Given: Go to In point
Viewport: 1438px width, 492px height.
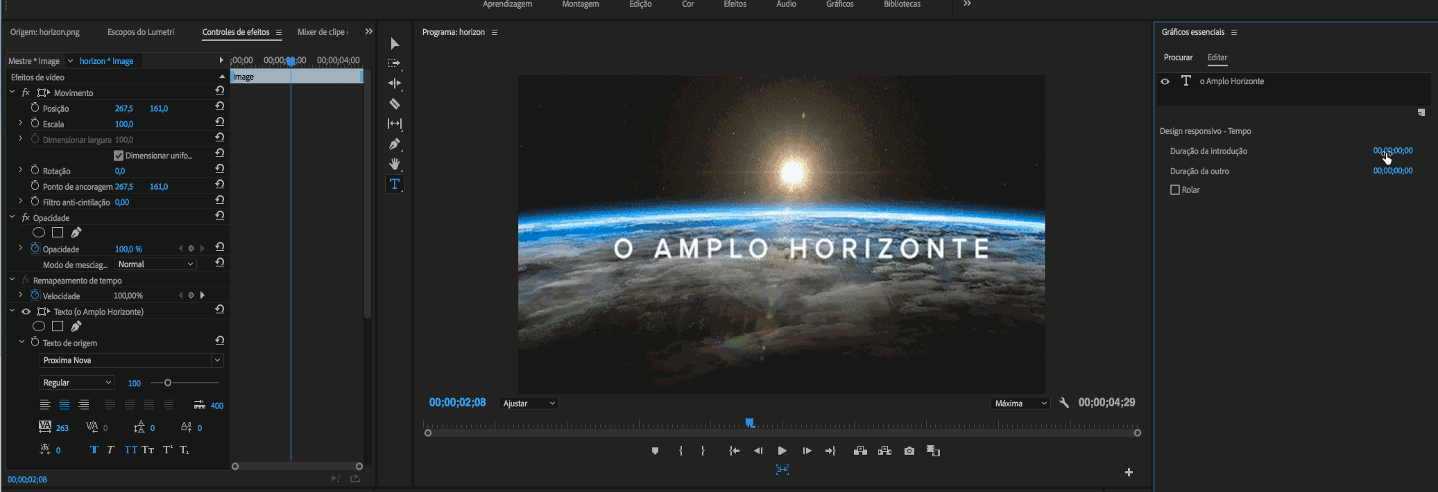Looking at the screenshot, I should [x=734, y=451].
